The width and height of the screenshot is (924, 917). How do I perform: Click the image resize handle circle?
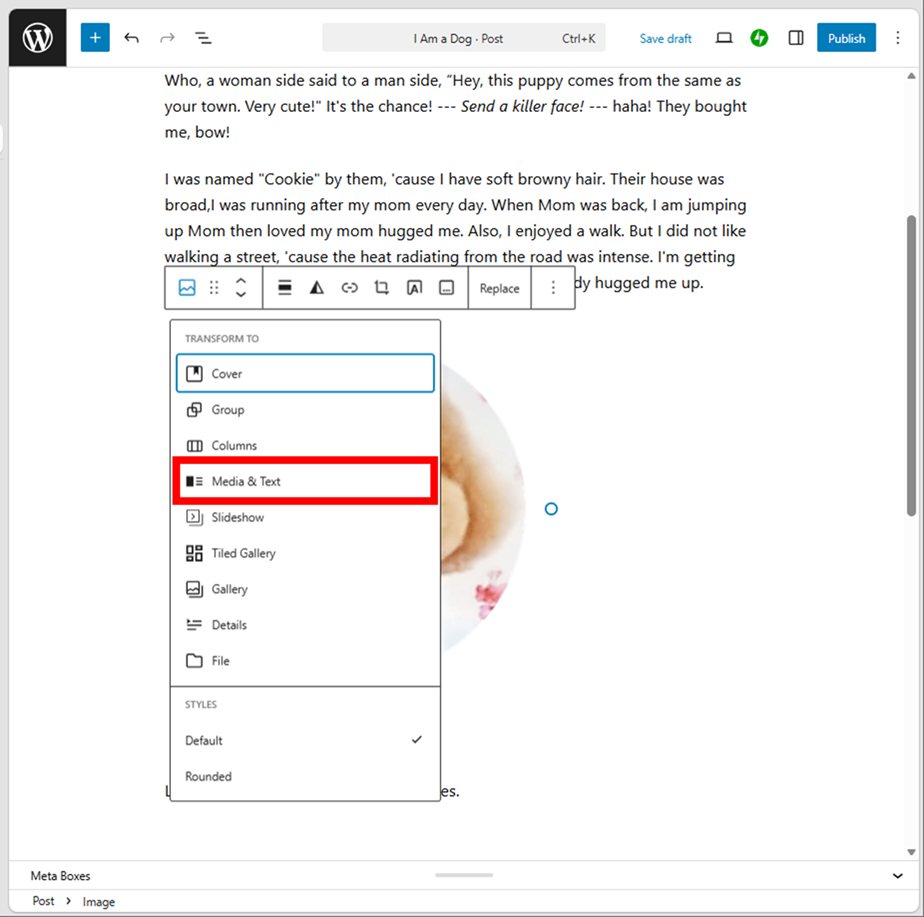pos(551,509)
